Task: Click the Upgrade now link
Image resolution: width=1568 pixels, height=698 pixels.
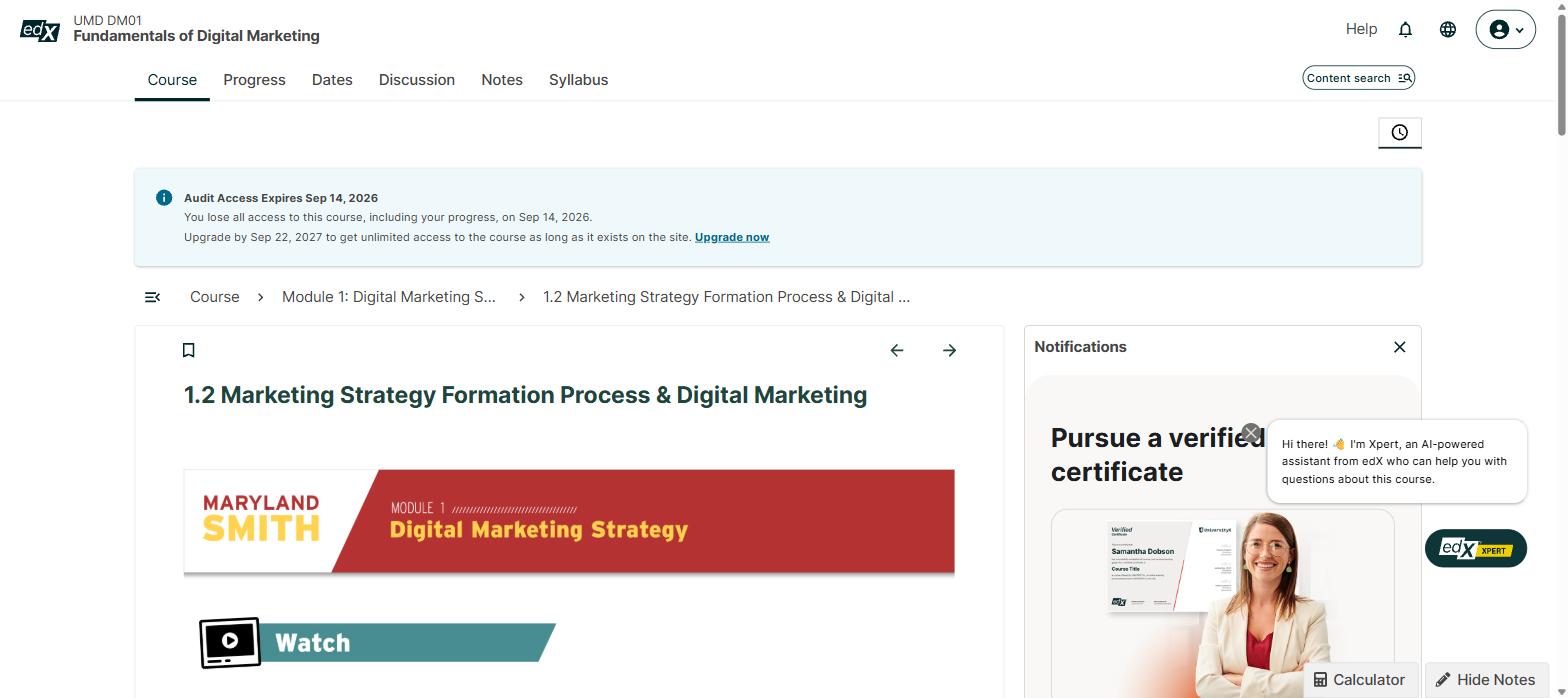Action: click(x=732, y=237)
